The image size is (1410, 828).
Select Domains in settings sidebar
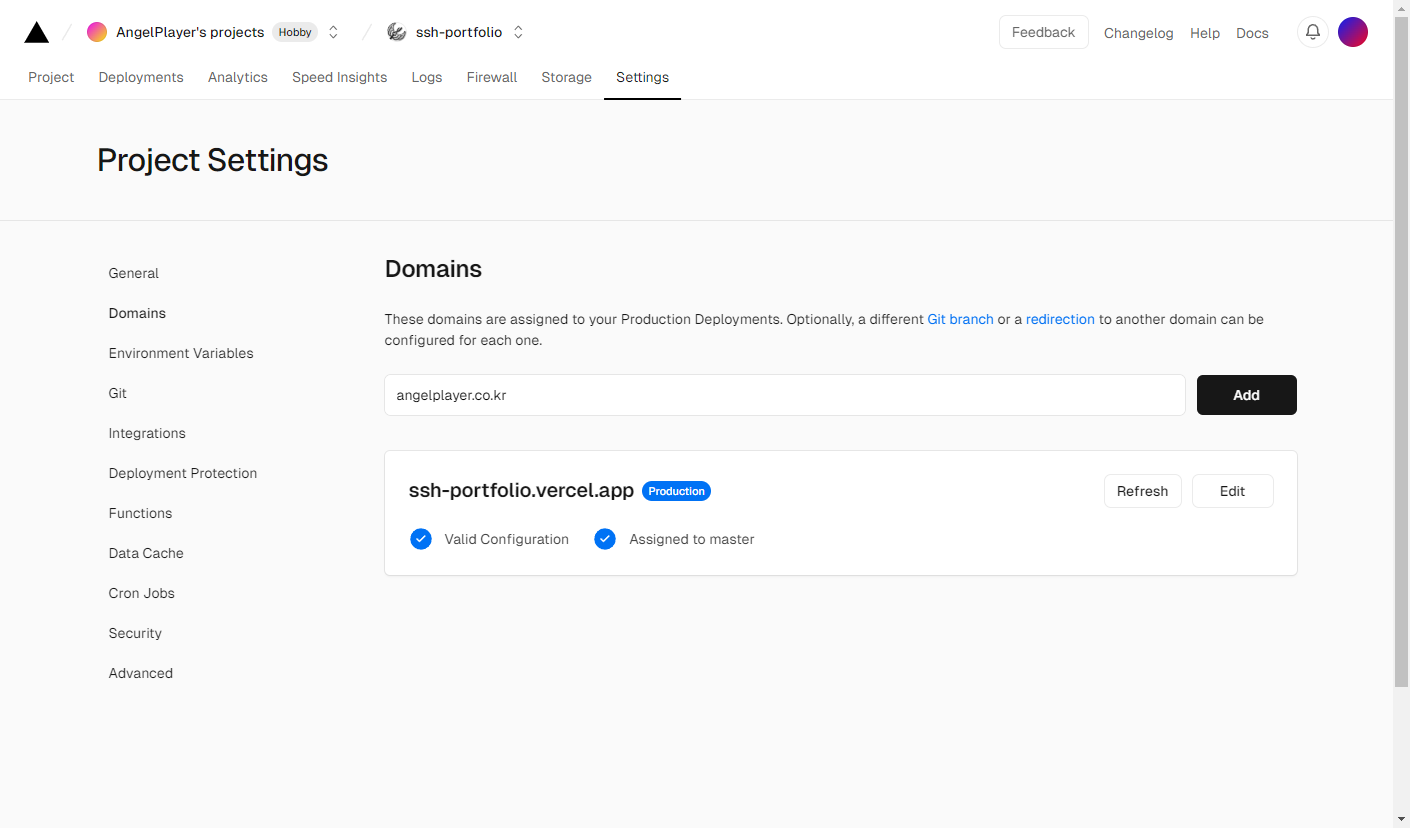click(x=137, y=313)
